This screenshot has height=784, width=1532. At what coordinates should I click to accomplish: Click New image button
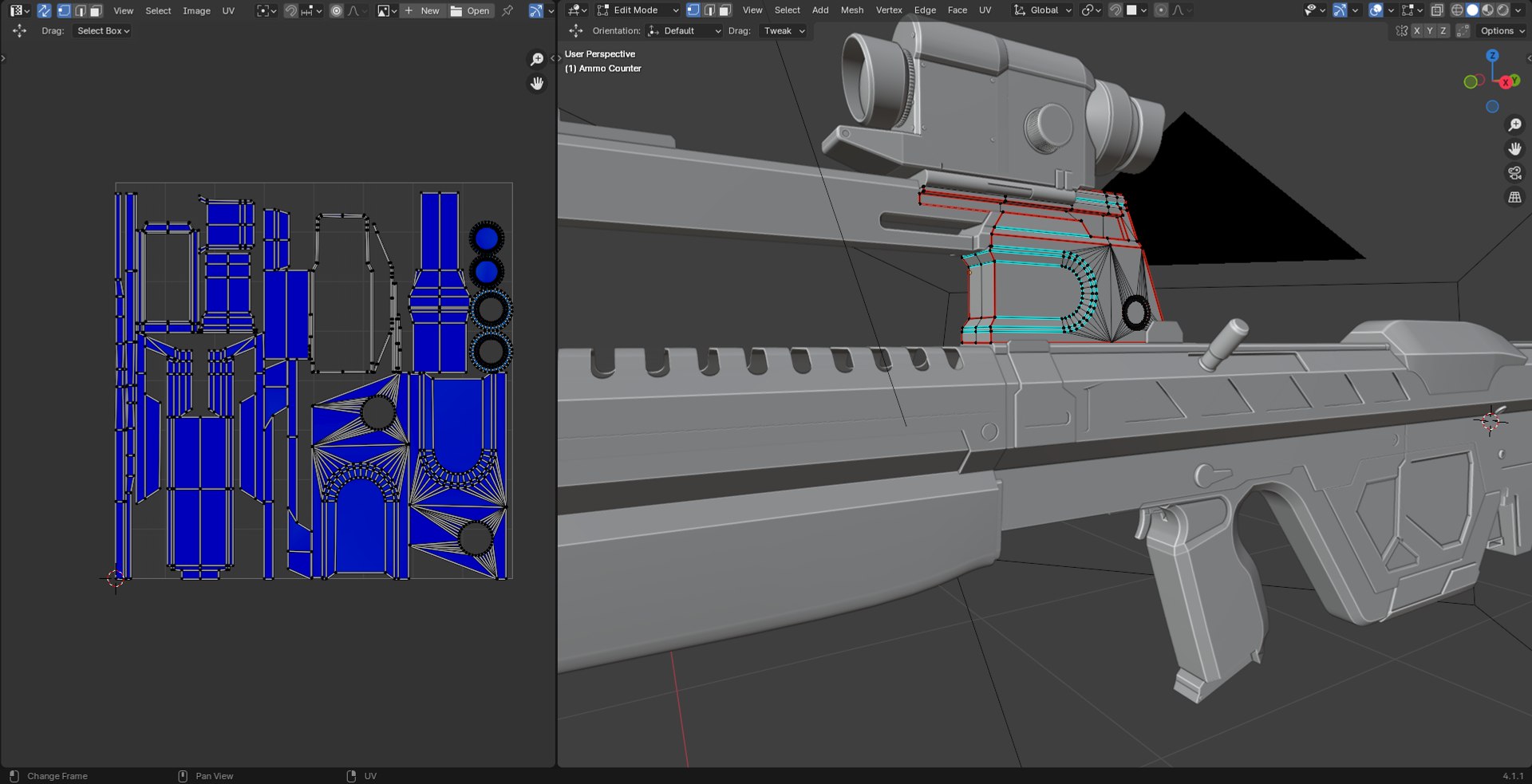pos(421,10)
